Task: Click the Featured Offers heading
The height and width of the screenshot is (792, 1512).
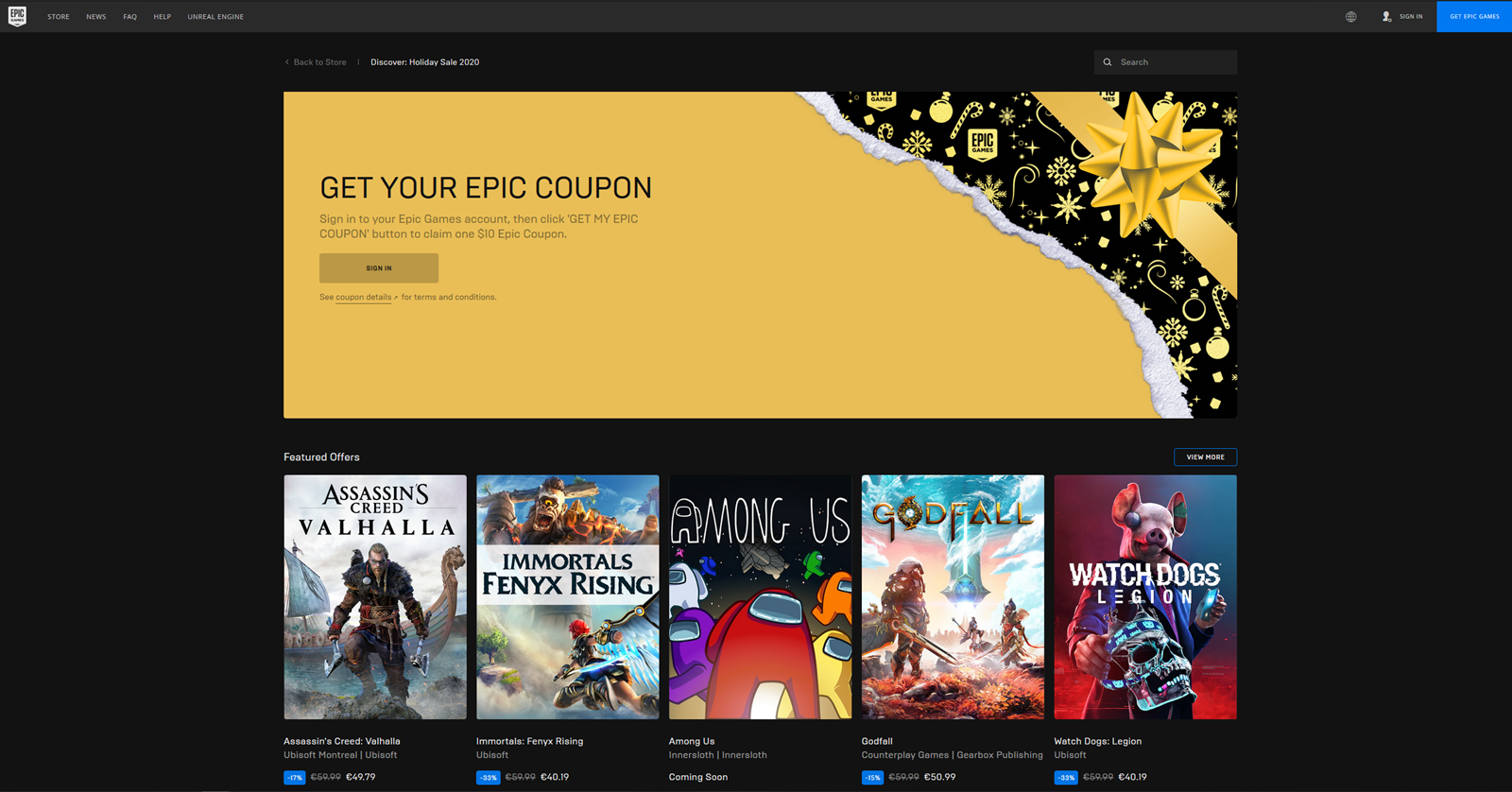Action: pyautogui.click(x=321, y=457)
